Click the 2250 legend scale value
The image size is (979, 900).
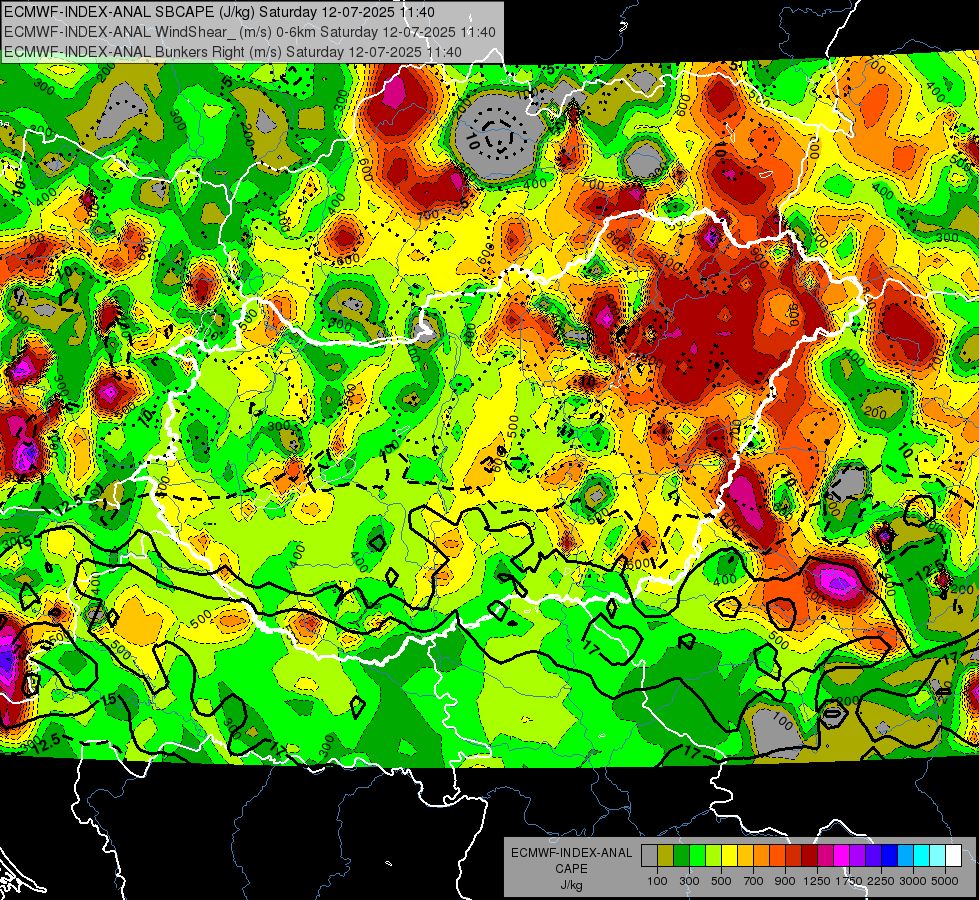pos(881,881)
